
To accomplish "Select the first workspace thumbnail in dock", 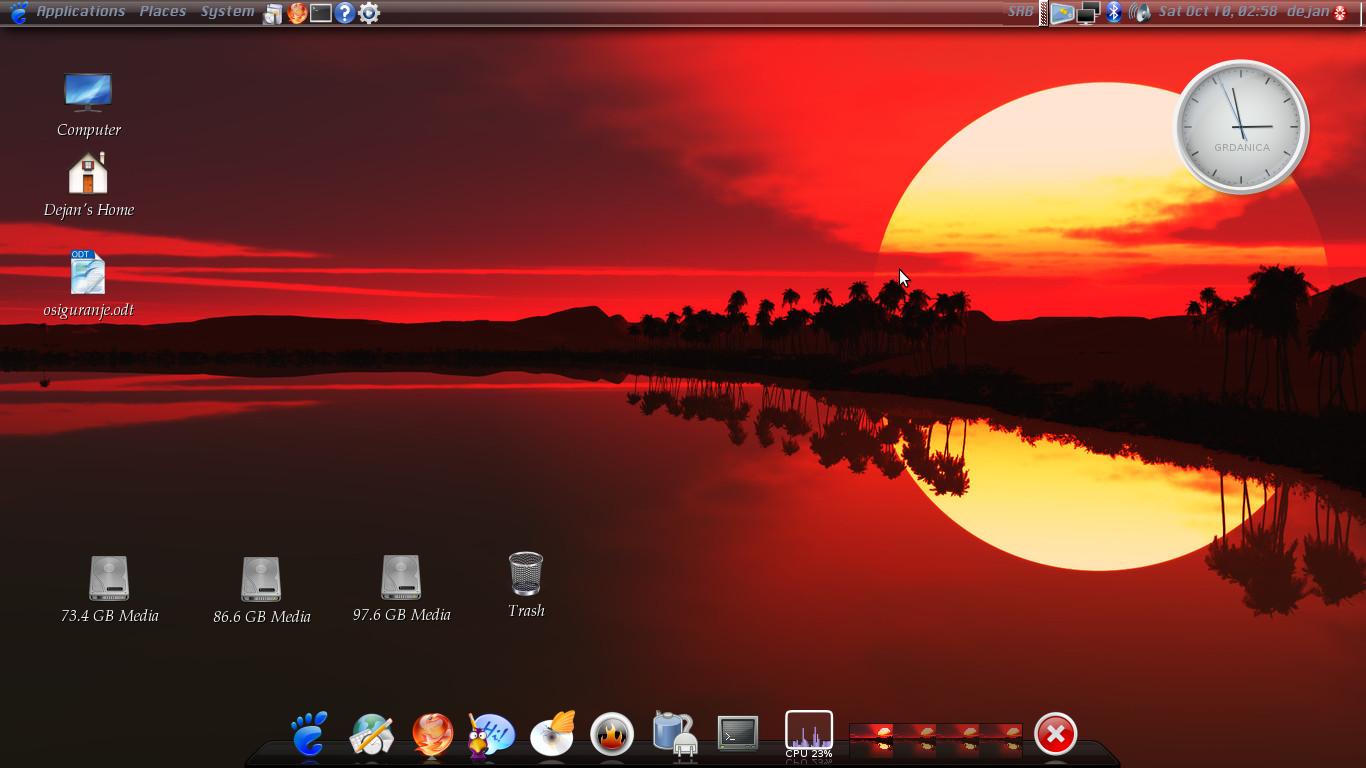I will (871, 740).
